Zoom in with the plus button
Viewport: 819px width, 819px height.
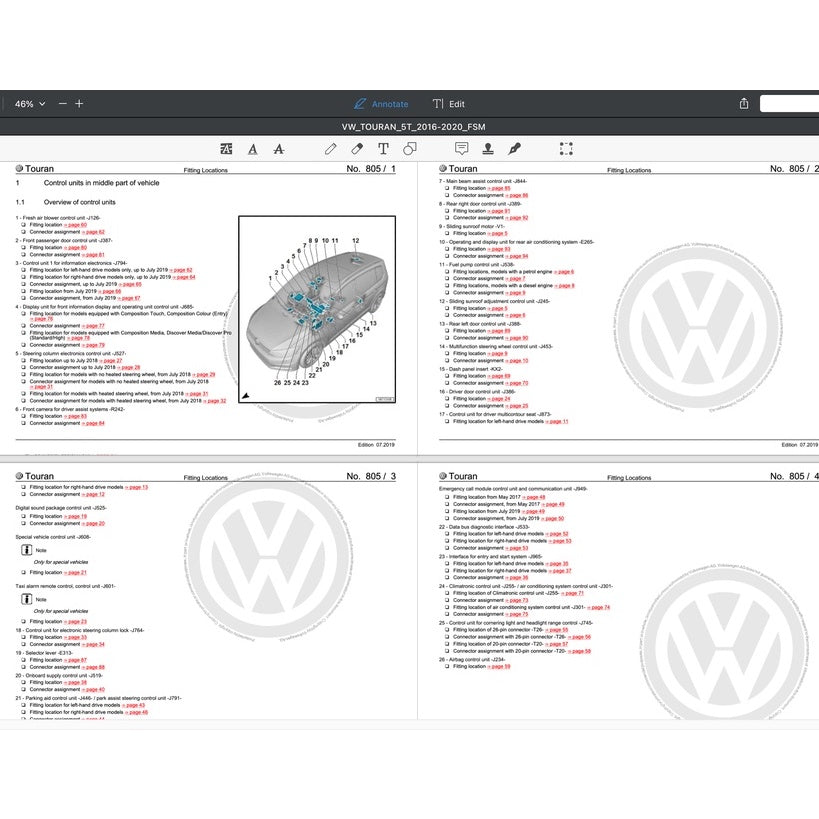pos(80,104)
